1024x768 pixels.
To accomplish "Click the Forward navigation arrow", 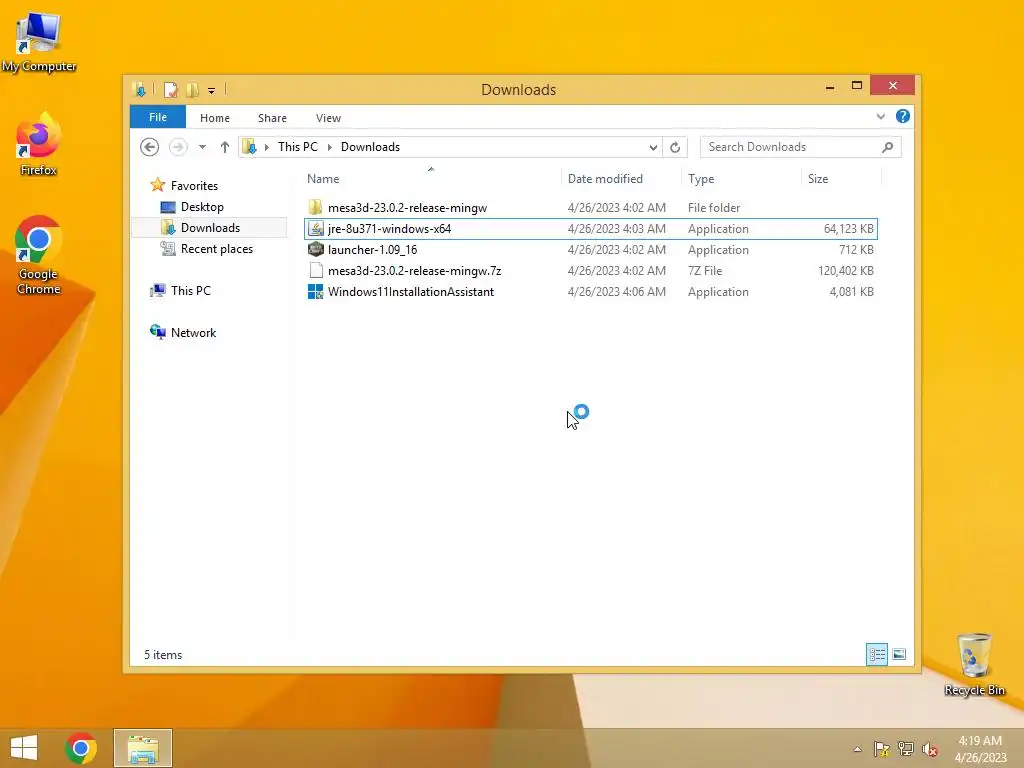I will click(178, 147).
